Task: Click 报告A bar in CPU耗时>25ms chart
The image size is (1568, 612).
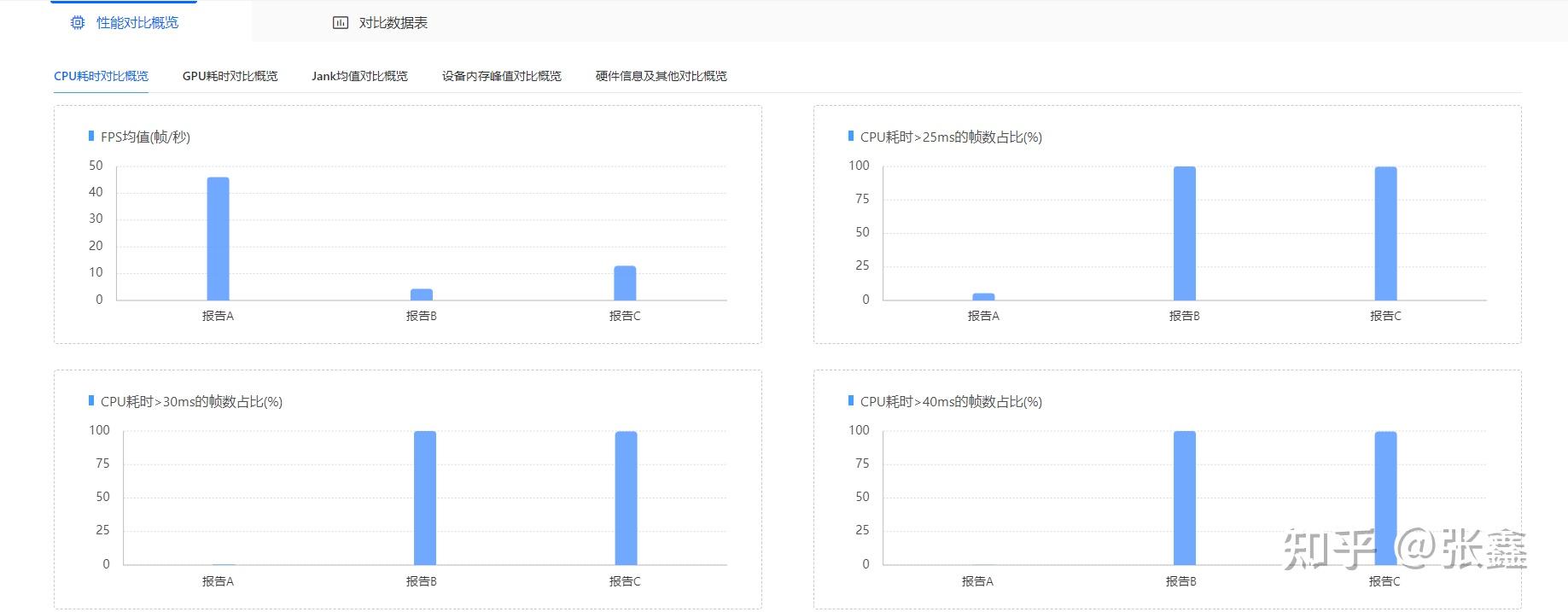Action: pyautogui.click(x=983, y=296)
